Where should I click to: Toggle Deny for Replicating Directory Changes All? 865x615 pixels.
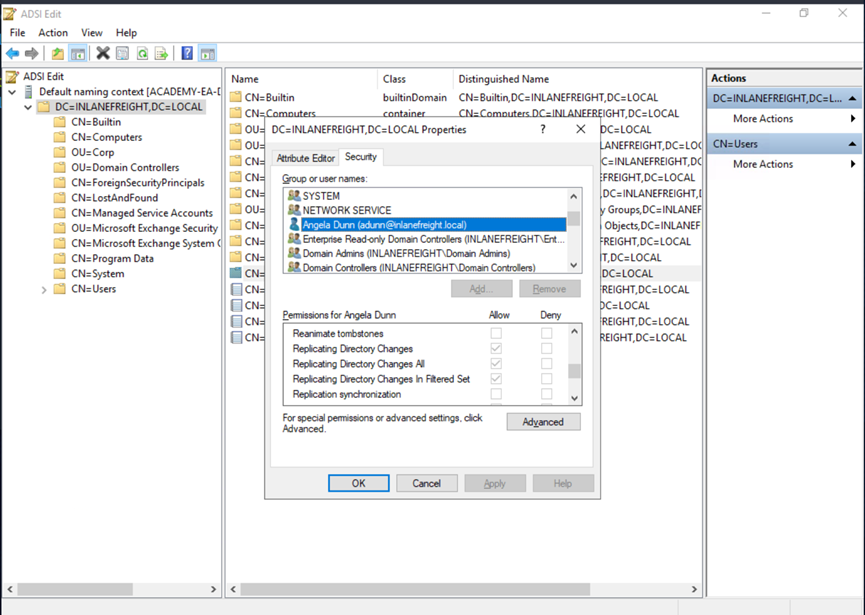point(546,363)
